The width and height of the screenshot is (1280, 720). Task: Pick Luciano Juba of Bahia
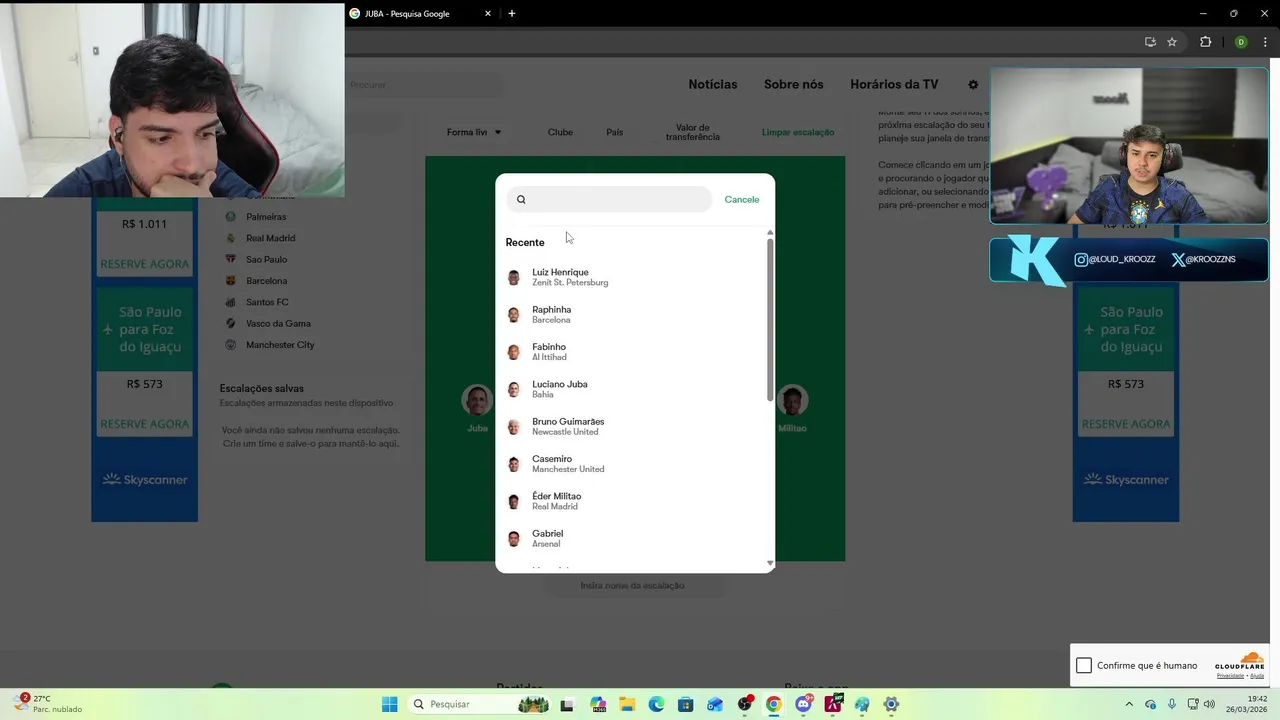coord(635,389)
